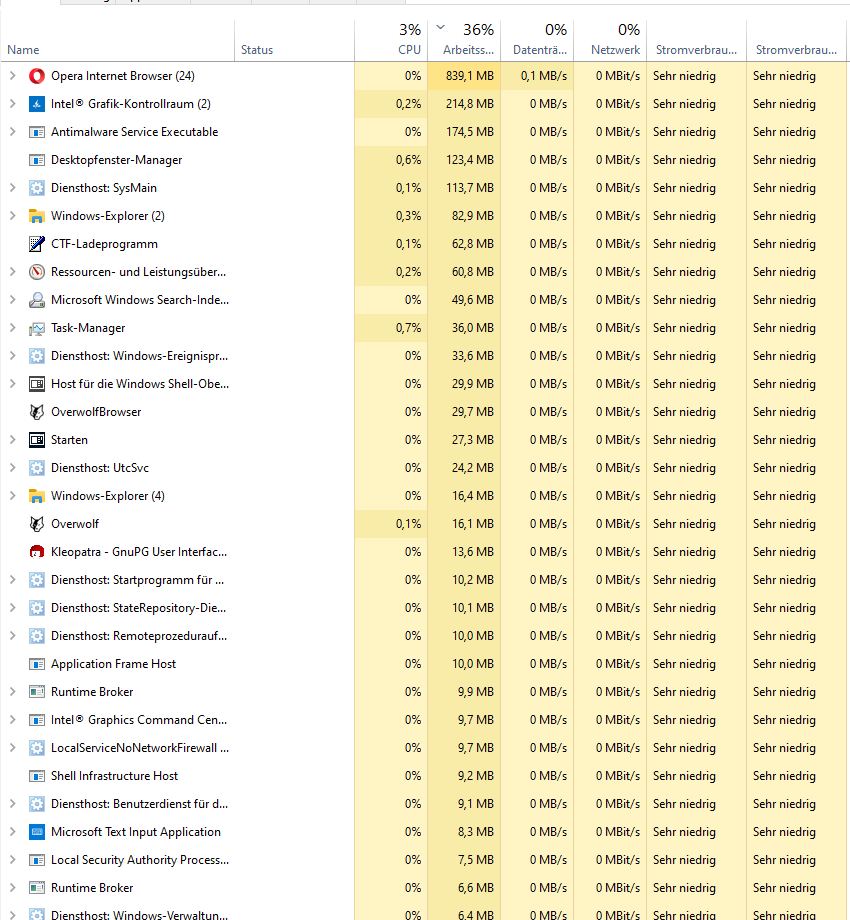Expand the Windows-Explorer (4) group

pos(12,496)
